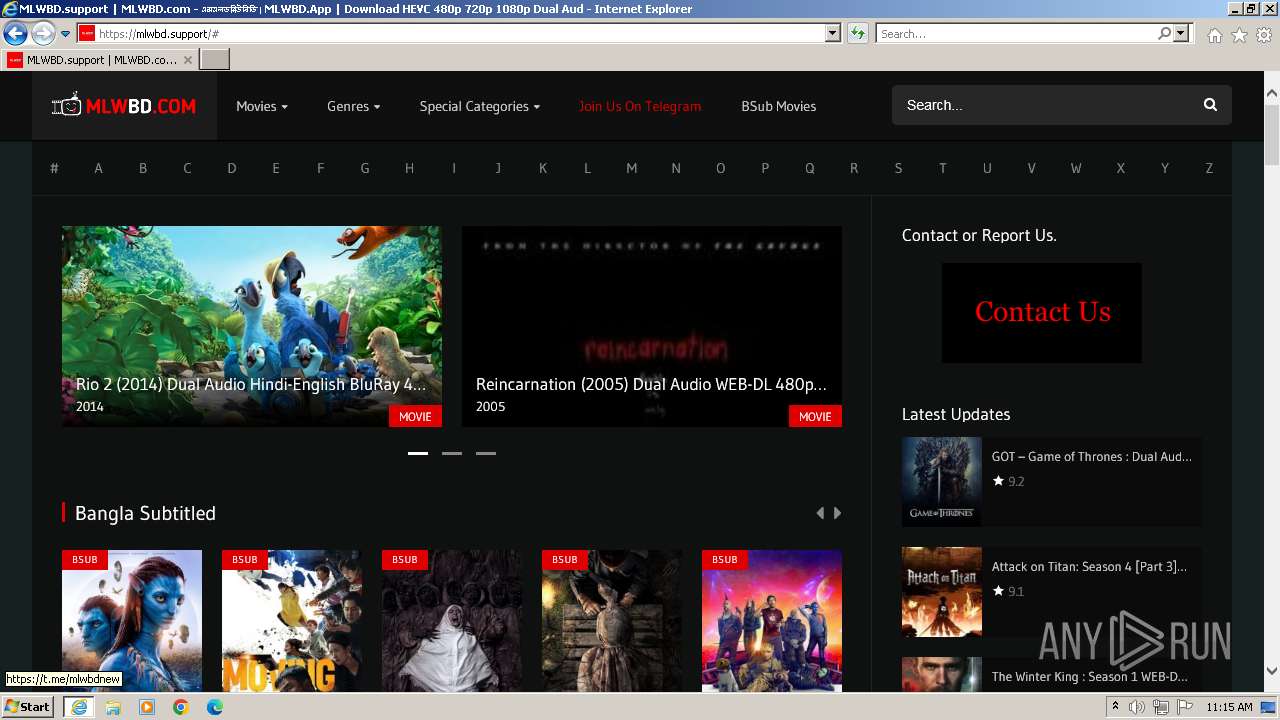
Task: Open the Reincarnation (2005) slider thumbnail
Action: (x=652, y=326)
